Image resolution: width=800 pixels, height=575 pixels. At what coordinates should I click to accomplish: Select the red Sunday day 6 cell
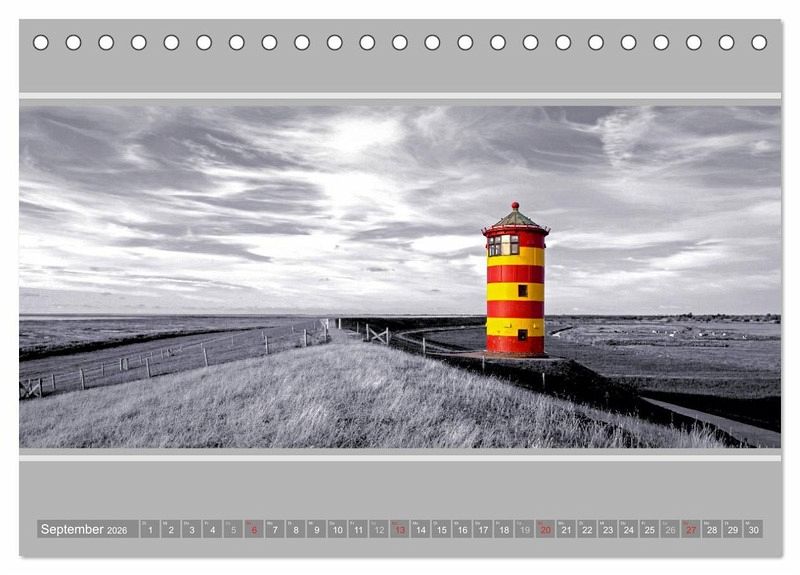[x=254, y=529]
